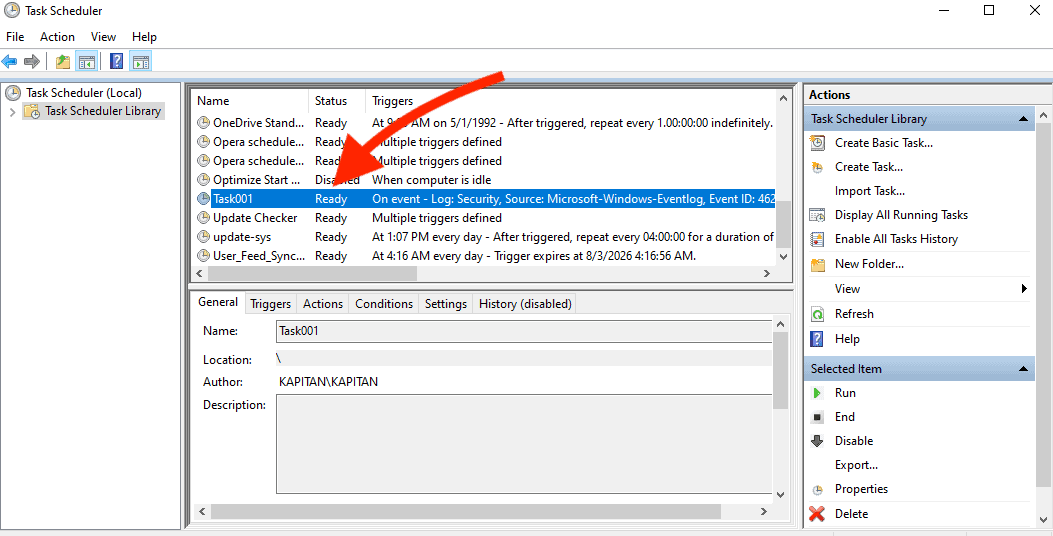Click the Create Basic Task icon
1053x536 pixels.
pos(818,143)
